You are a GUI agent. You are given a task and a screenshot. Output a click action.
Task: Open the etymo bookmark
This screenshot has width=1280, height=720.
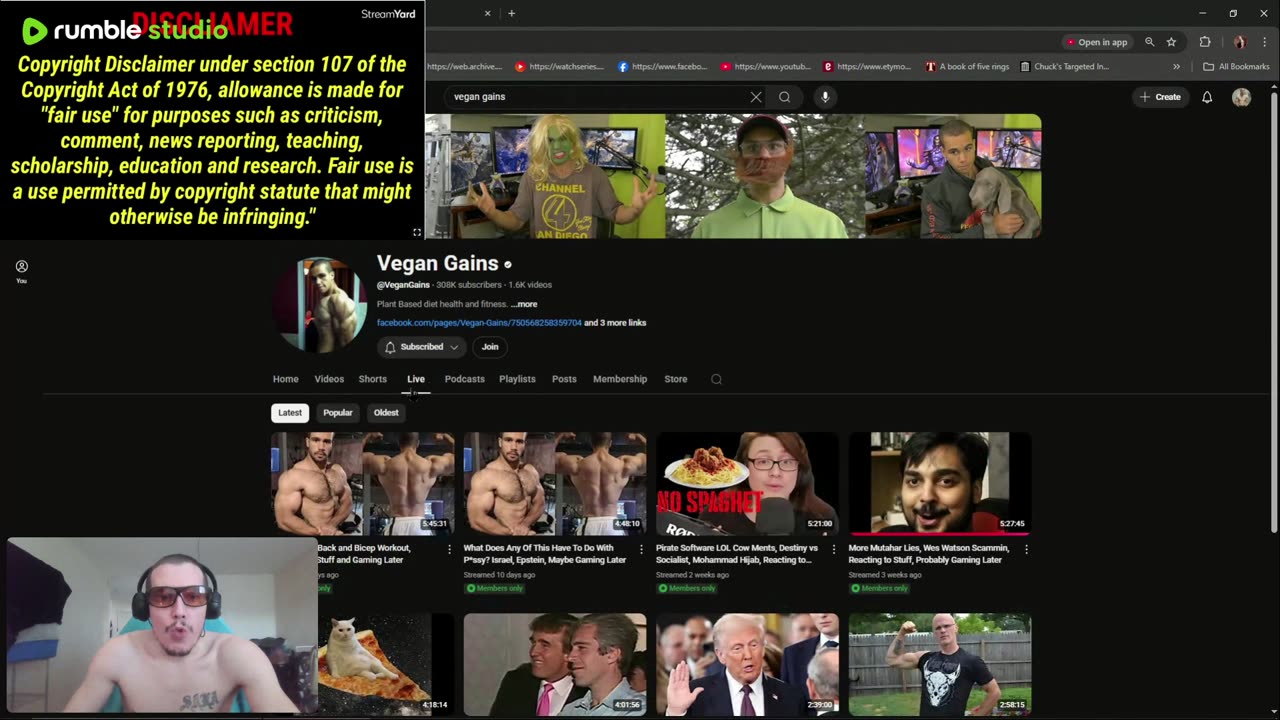[x=867, y=67]
